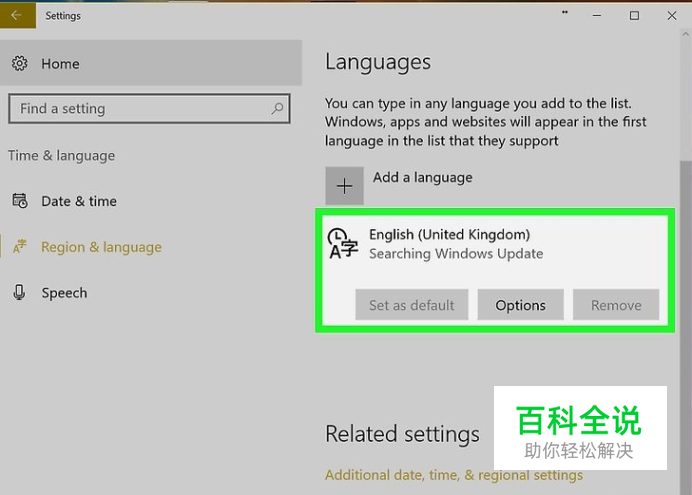The height and width of the screenshot is (495, 692).
Task: Open Home via the gear icon
Action: pos(19,64)
